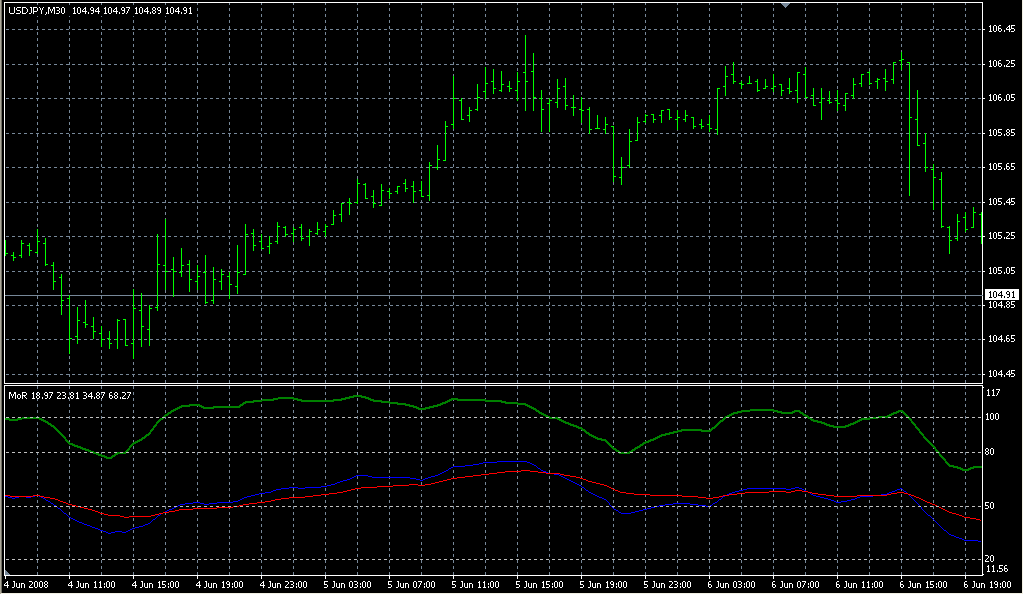Click the MoR indicator values label
The width and height of the screenshot is (1024, 594).
(x=69, y=395)
